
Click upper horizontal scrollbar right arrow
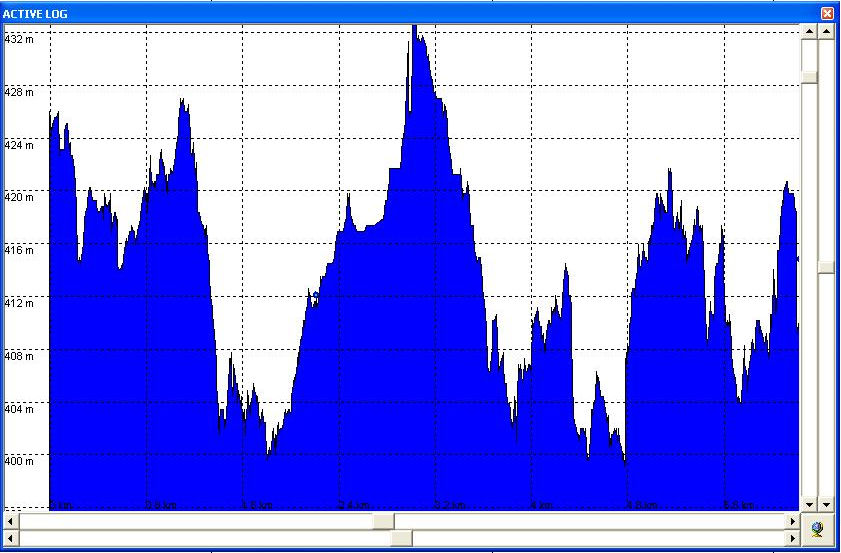793,521
